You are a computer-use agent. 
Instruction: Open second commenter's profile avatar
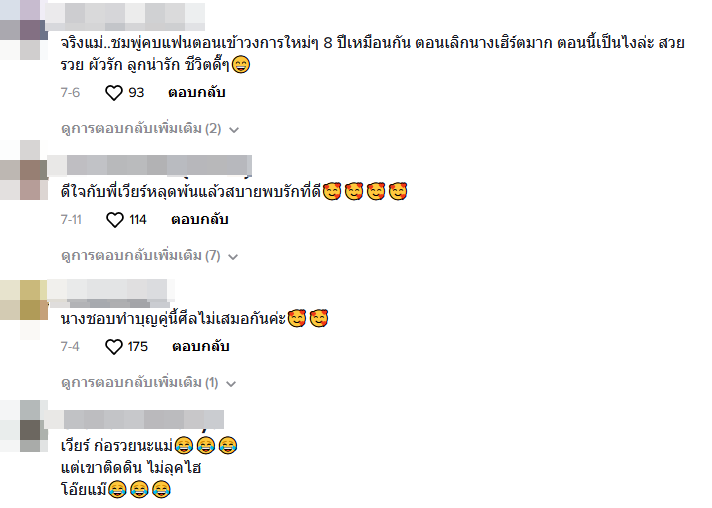(x=24, y=170)
